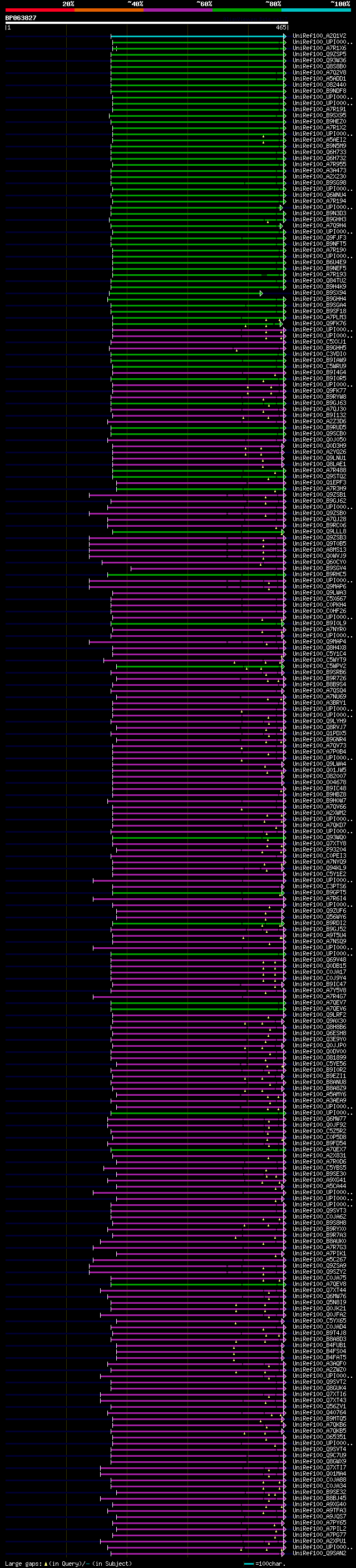Click hit label UniRef100_A5AEI2
This screenshot has height=1568, width=356.
coord(319,140)
